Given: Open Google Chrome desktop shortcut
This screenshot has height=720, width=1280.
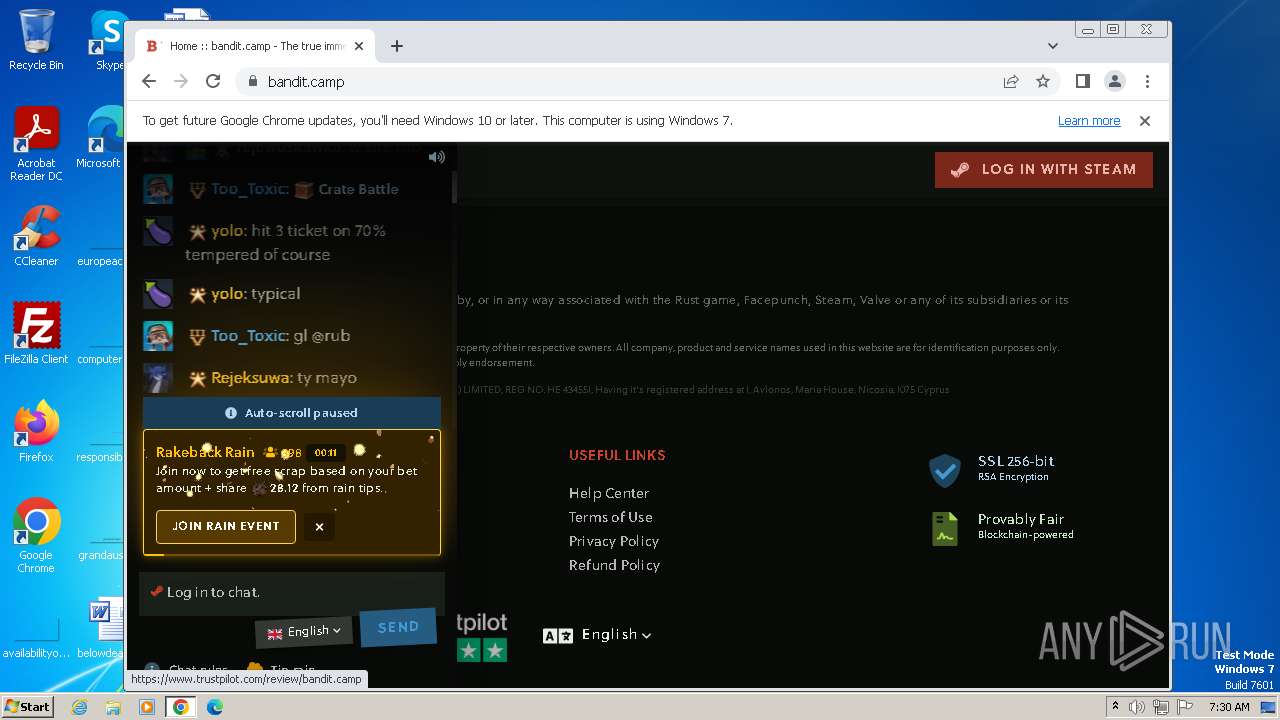Looking at the screenshot, I should point(36,536).
